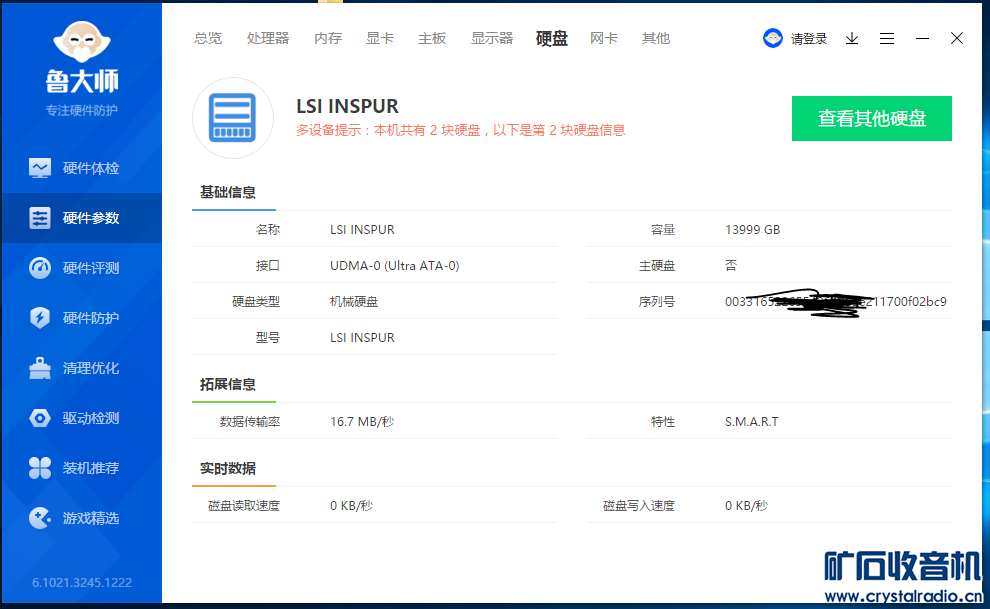The height and width of the screenshot is (609, 990).
Task: Click the 序列号 field label
Action: 657,302
